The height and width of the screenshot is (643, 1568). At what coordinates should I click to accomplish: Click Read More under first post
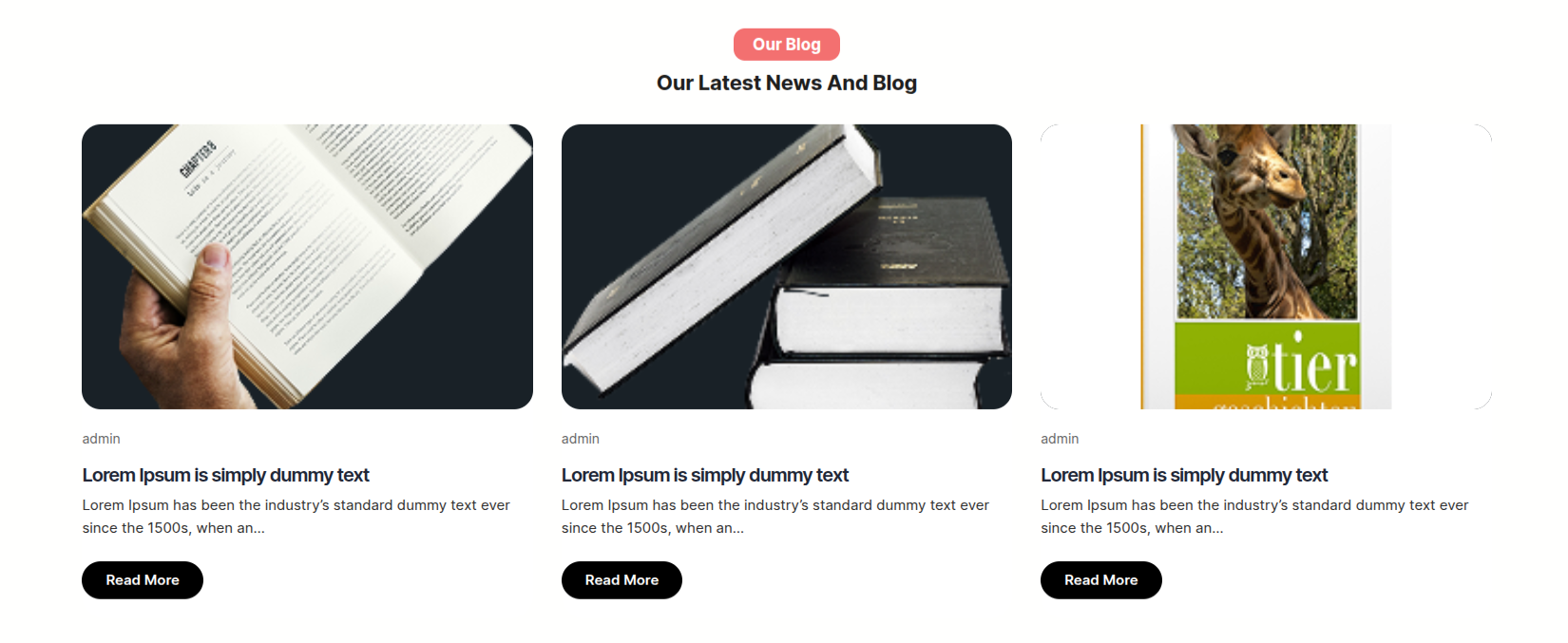143,580
